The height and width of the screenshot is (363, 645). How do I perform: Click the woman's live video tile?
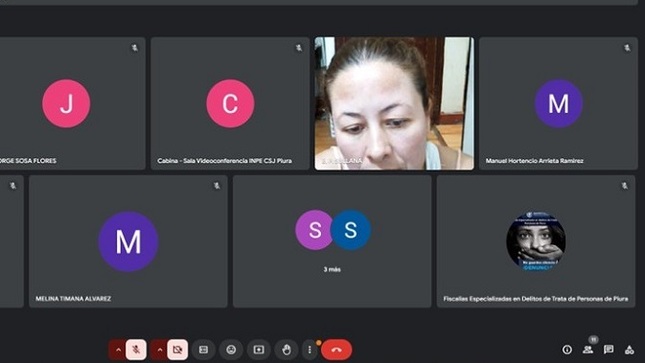pos(394,103)
